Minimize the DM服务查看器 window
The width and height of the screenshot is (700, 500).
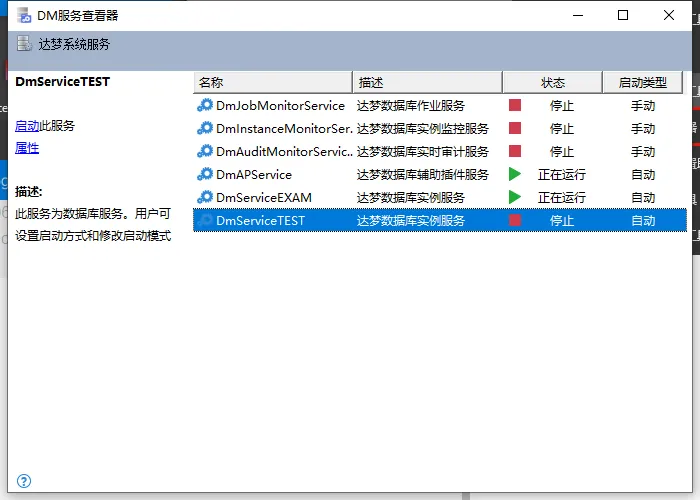pyautogui.click(x=578, y=15)
